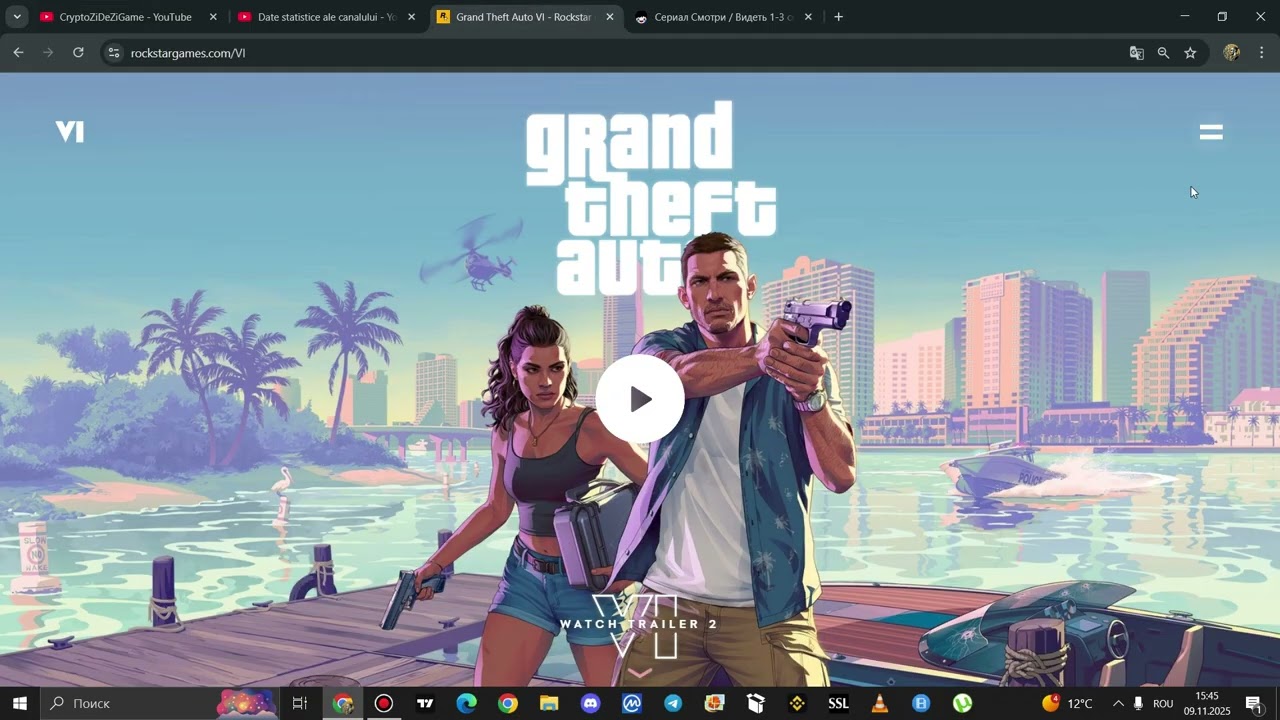The width and height of the screenshot is (1280, 720).
Task: Click the Watch Trailer 2 link
Action: pyautogui.click(x=638, y=624)
